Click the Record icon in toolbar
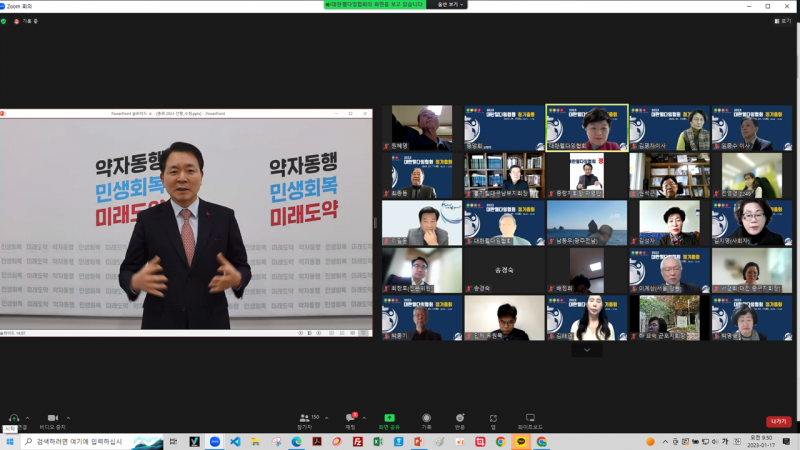The image size is (800, 450). (426, 418)
